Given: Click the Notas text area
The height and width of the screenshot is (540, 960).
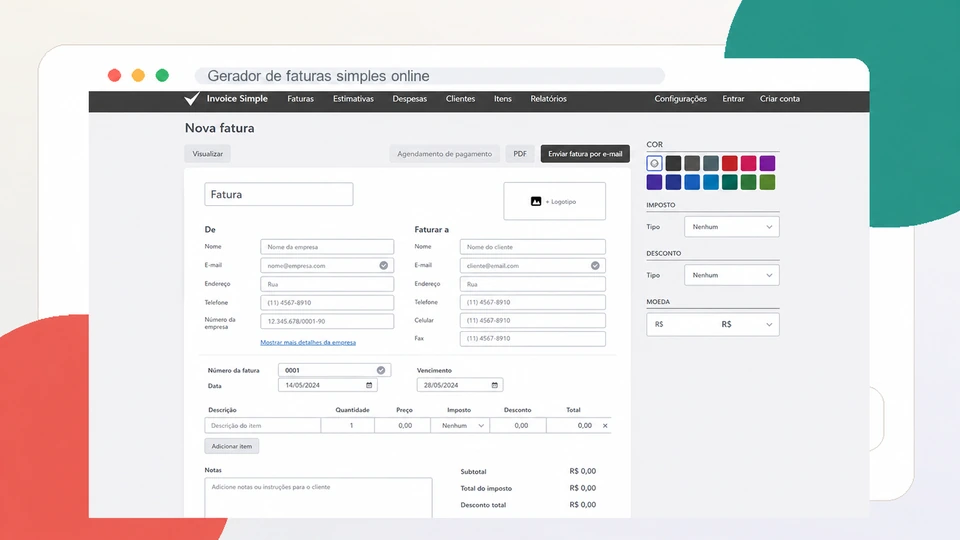Looking at the screenshot, I should (x=318, y=498).
